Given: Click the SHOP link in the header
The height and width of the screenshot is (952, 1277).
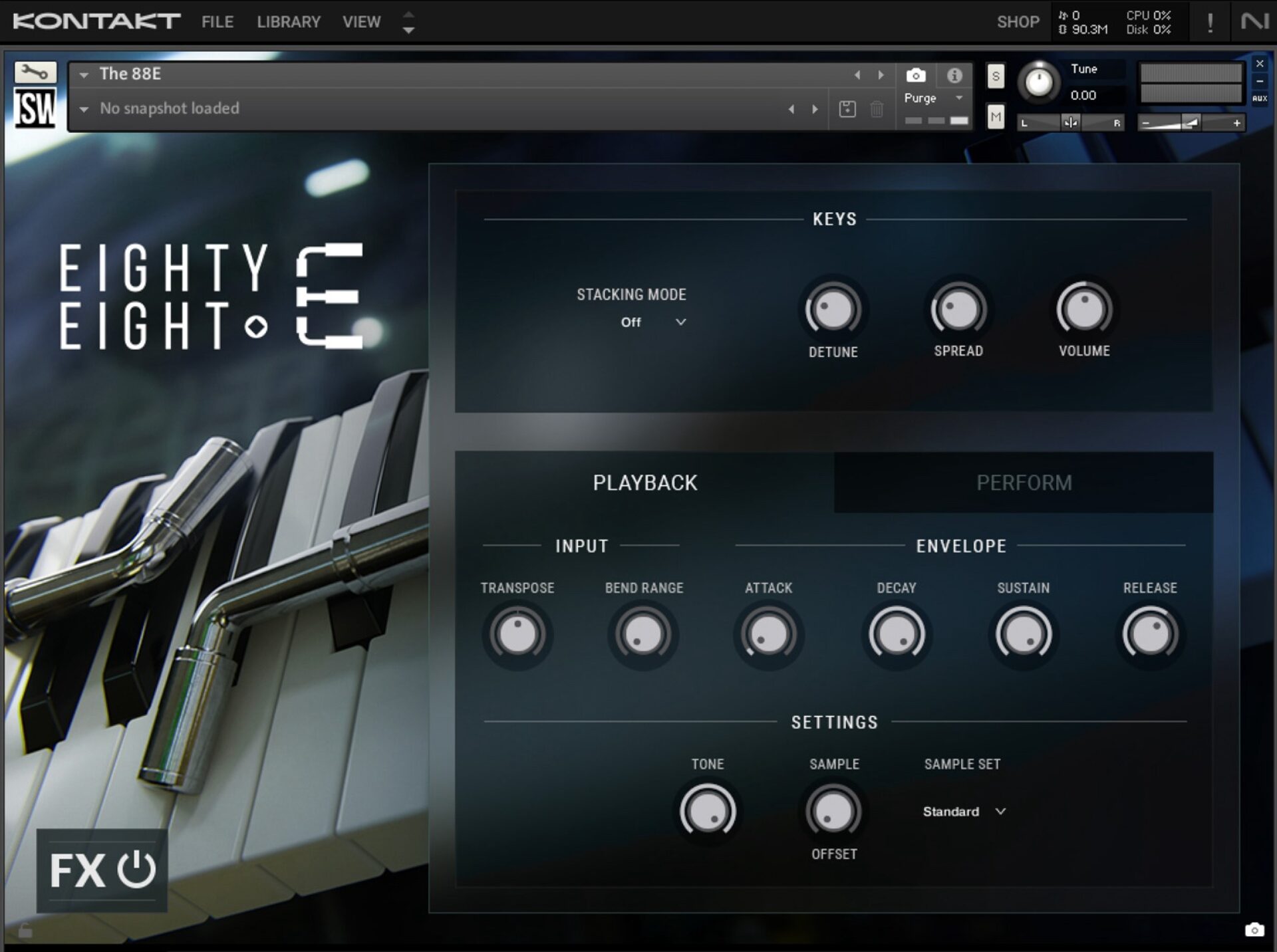Looking at the screenshot, I should tap(1017, 21).
